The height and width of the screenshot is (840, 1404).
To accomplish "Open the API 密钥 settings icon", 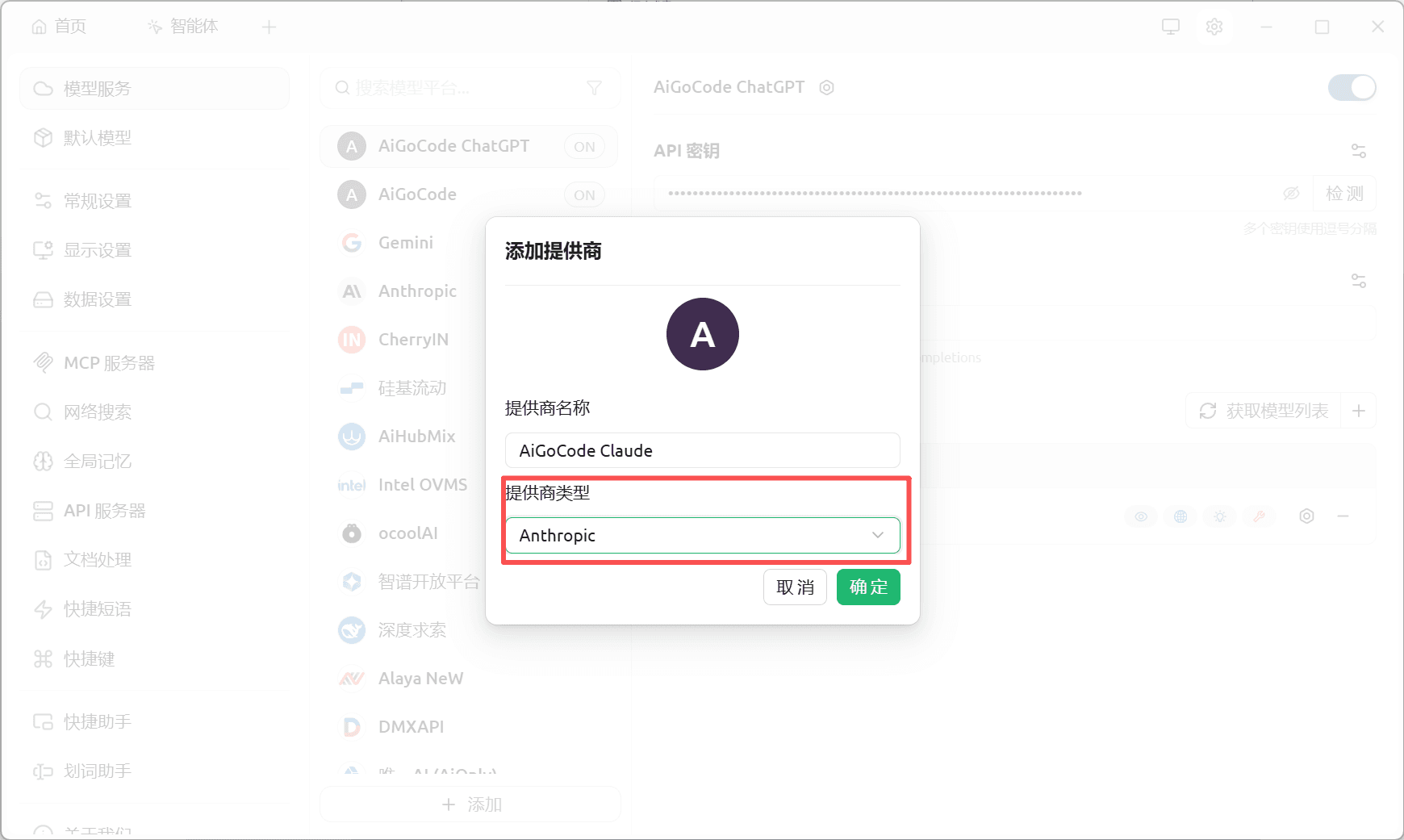I will (x=1359, y=151).
